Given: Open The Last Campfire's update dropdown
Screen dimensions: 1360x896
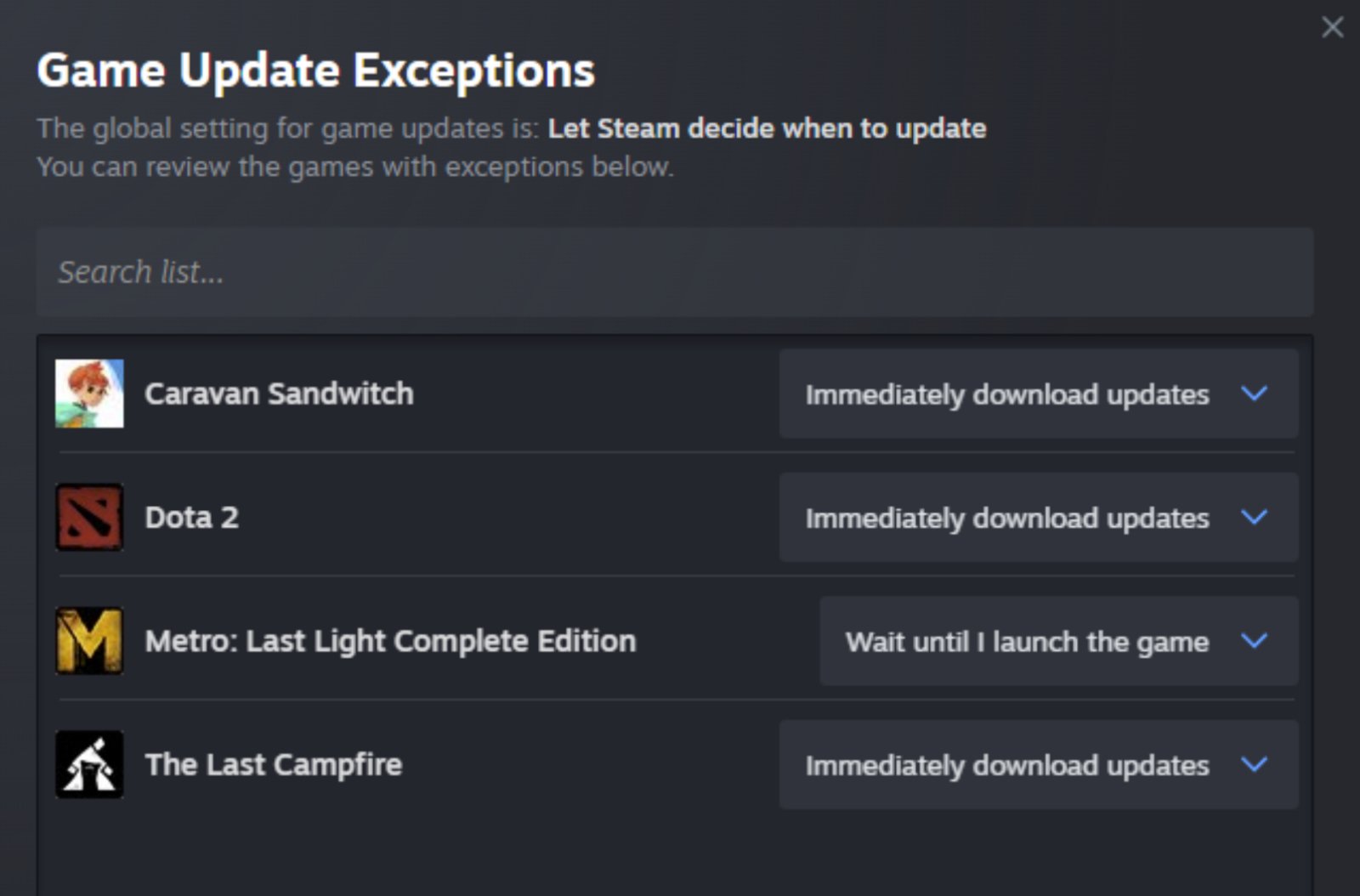Looking at the screenshot, I should [x=1037, y=764].
